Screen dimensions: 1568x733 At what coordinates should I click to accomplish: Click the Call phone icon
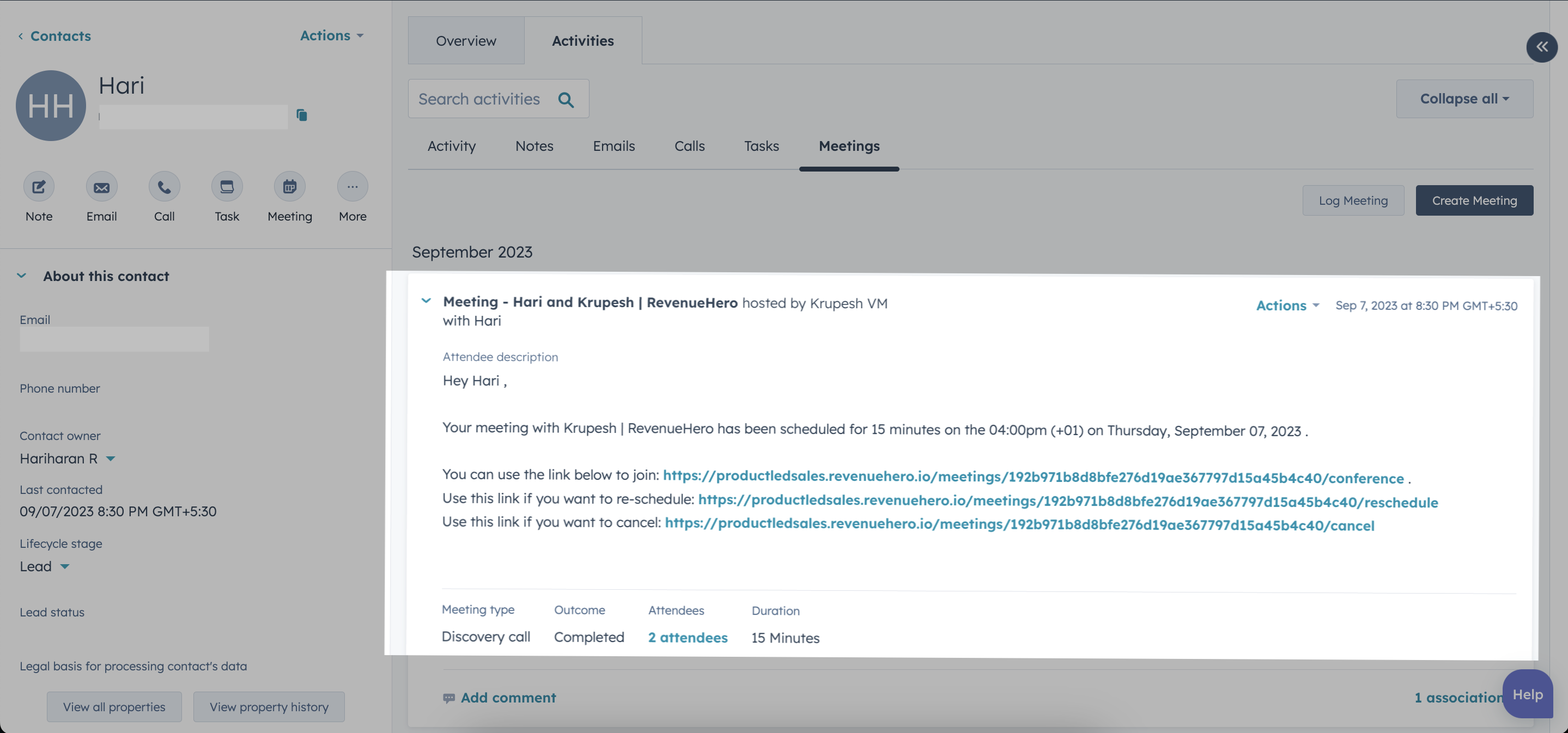pyautogui.click(x=165, y=187)
